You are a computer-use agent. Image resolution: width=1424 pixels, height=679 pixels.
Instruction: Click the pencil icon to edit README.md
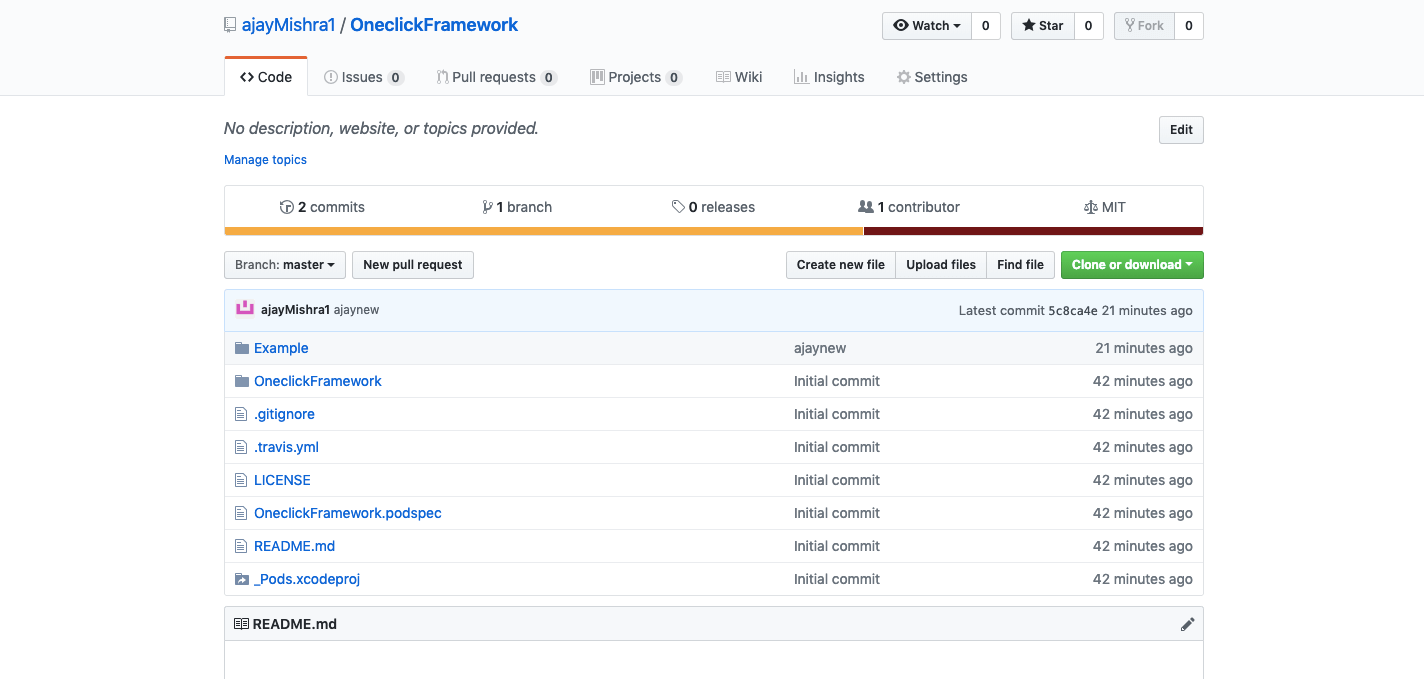point(1187,624)
